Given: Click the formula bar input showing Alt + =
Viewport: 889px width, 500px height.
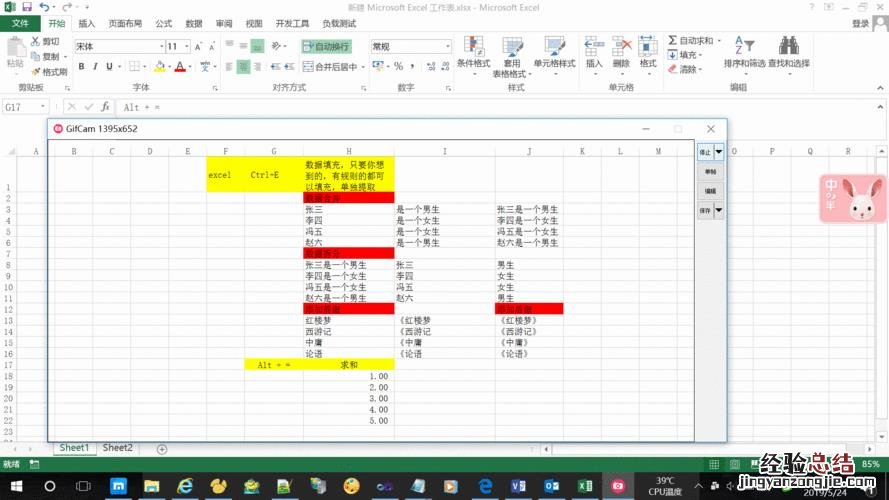Looking at the screenshot, I should 496,107.
